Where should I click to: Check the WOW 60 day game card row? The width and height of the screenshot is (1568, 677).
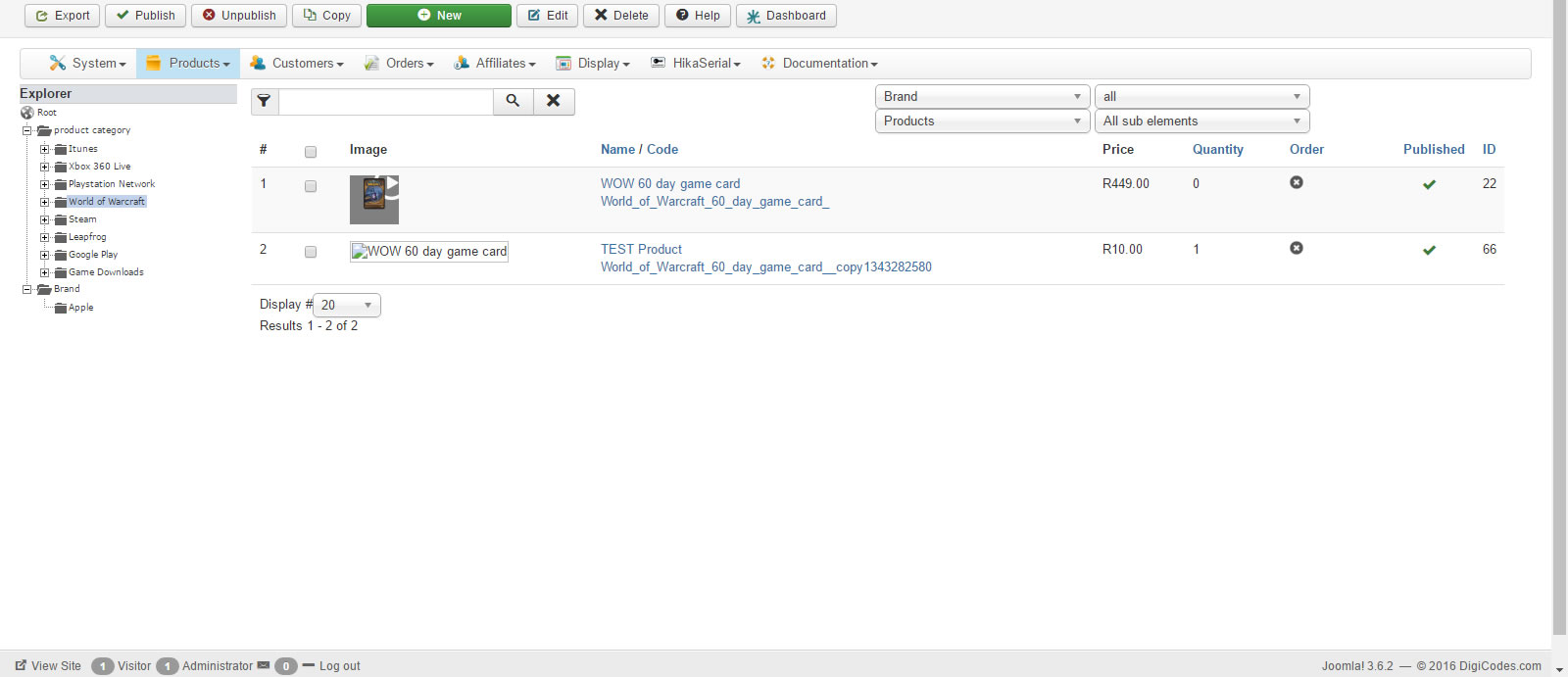pyautogui.click(x=311, y=186)
